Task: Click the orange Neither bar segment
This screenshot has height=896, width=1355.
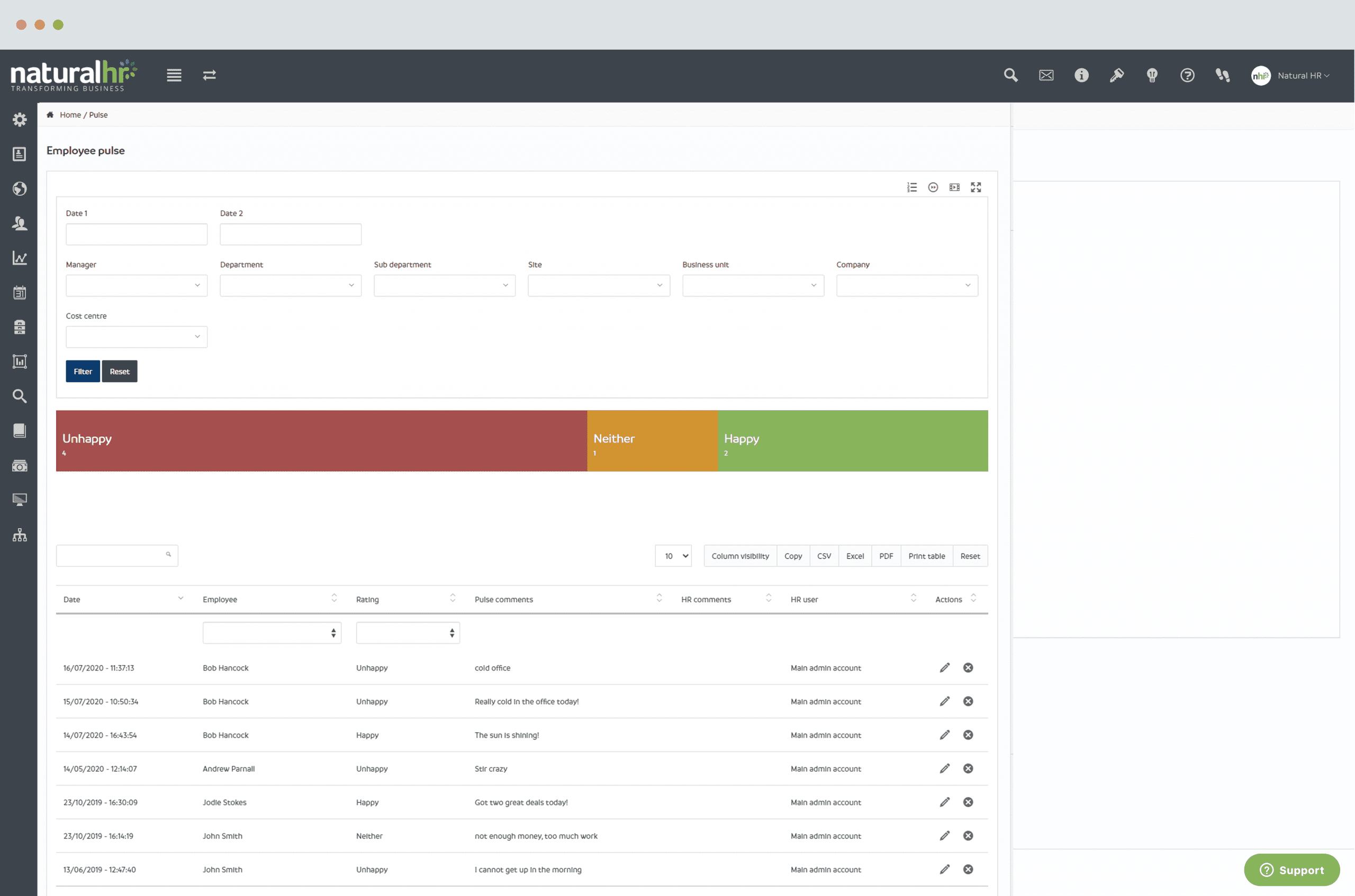Action: pos(652,440)
